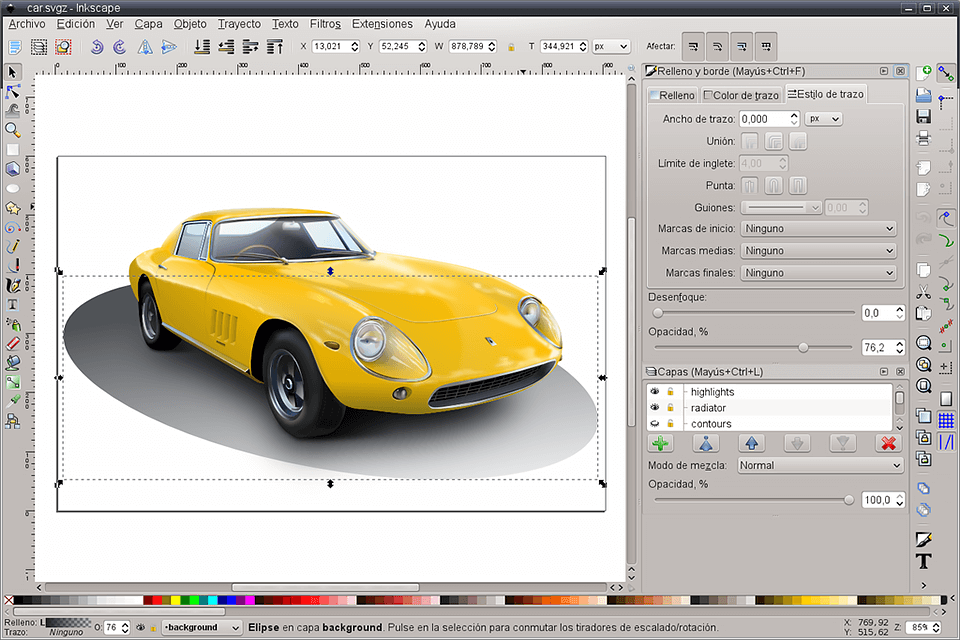Screen dimensions: 960x640
Task: Unlock the radiator layer
Action: [670, 407]
